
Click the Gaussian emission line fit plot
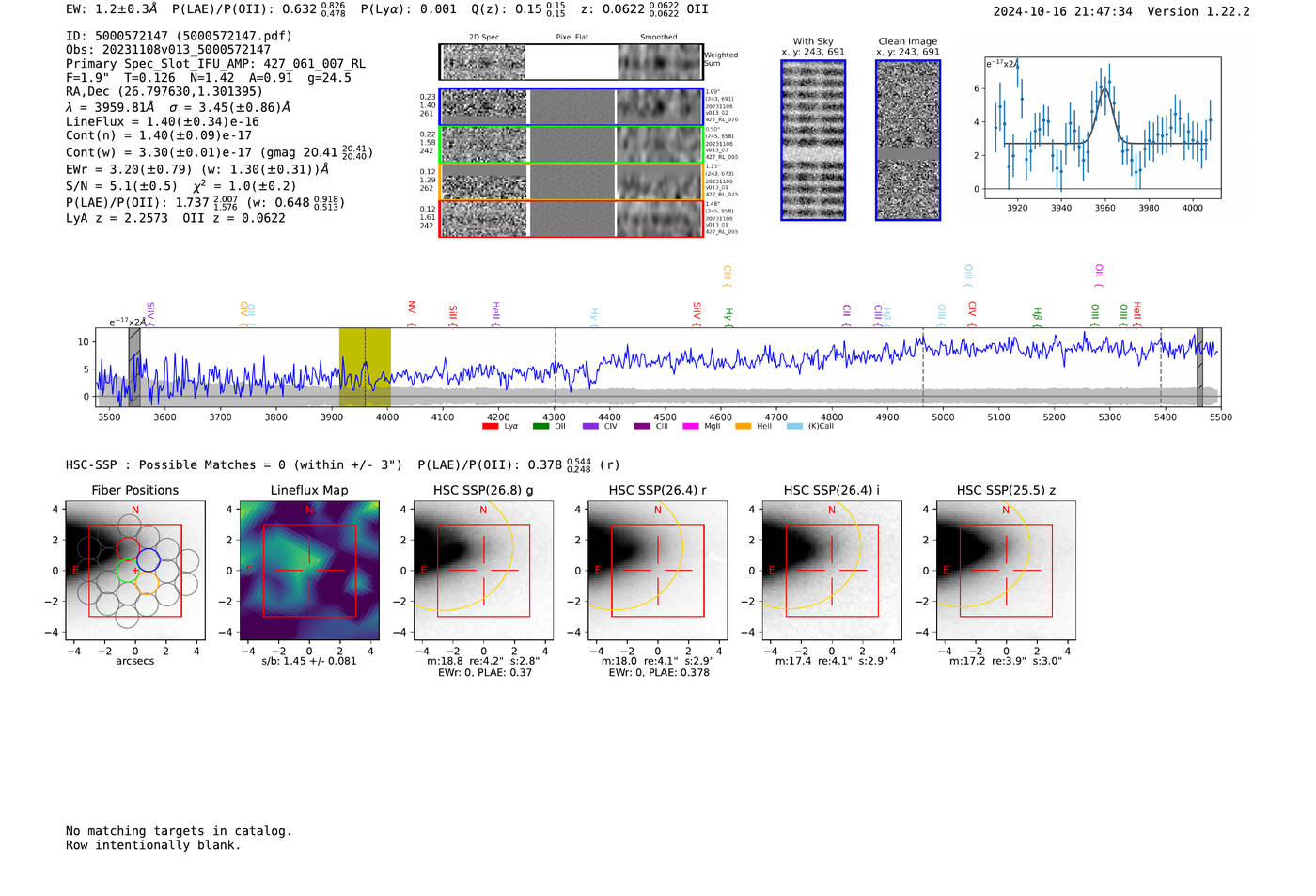[x=1102, y=127]
